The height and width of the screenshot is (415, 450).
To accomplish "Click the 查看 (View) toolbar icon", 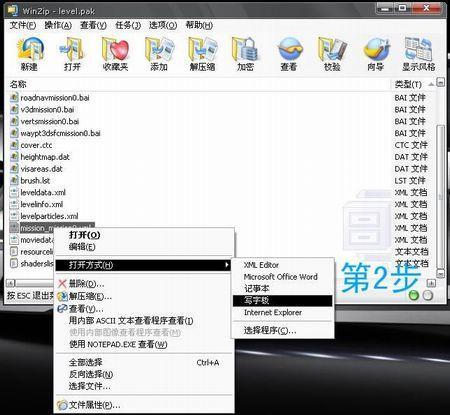I will click(289, 54).
